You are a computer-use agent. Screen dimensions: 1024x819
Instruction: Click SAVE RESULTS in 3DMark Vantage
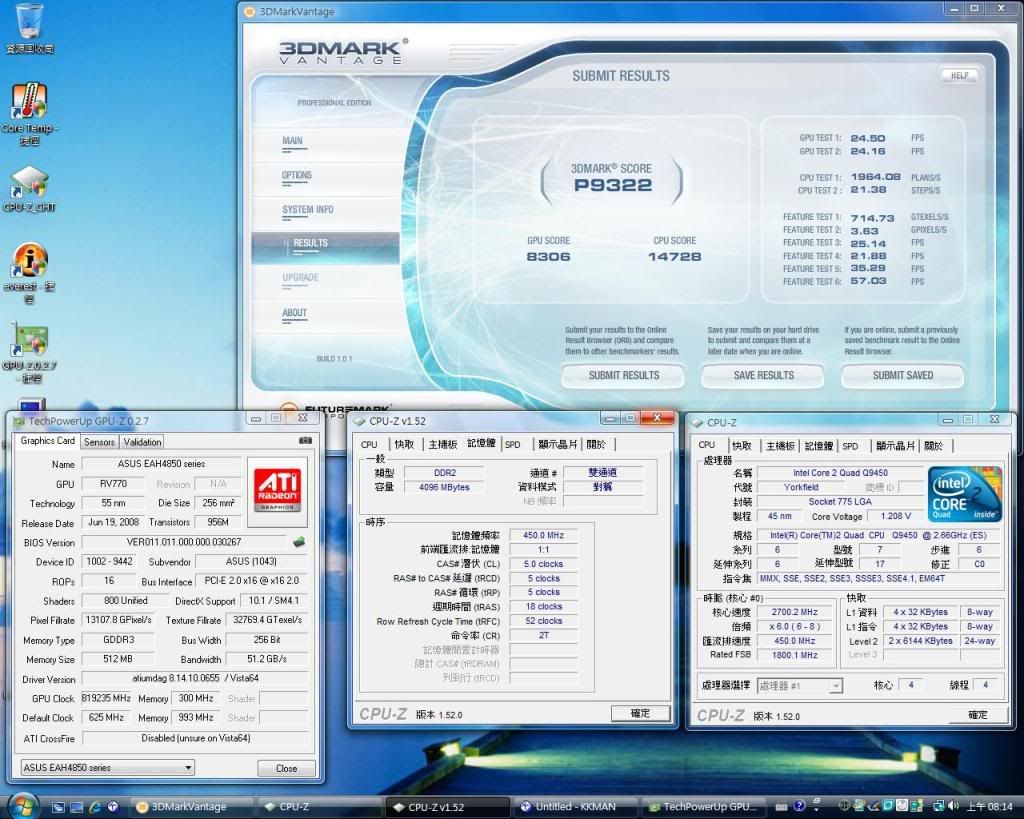coord(762,376)
